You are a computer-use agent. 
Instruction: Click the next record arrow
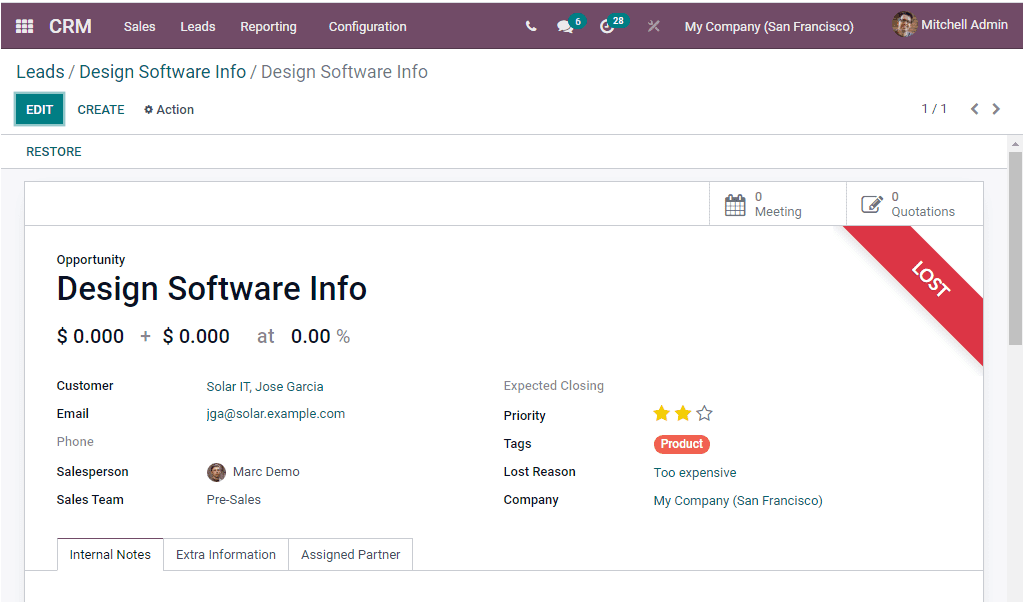tap(996, 108)
